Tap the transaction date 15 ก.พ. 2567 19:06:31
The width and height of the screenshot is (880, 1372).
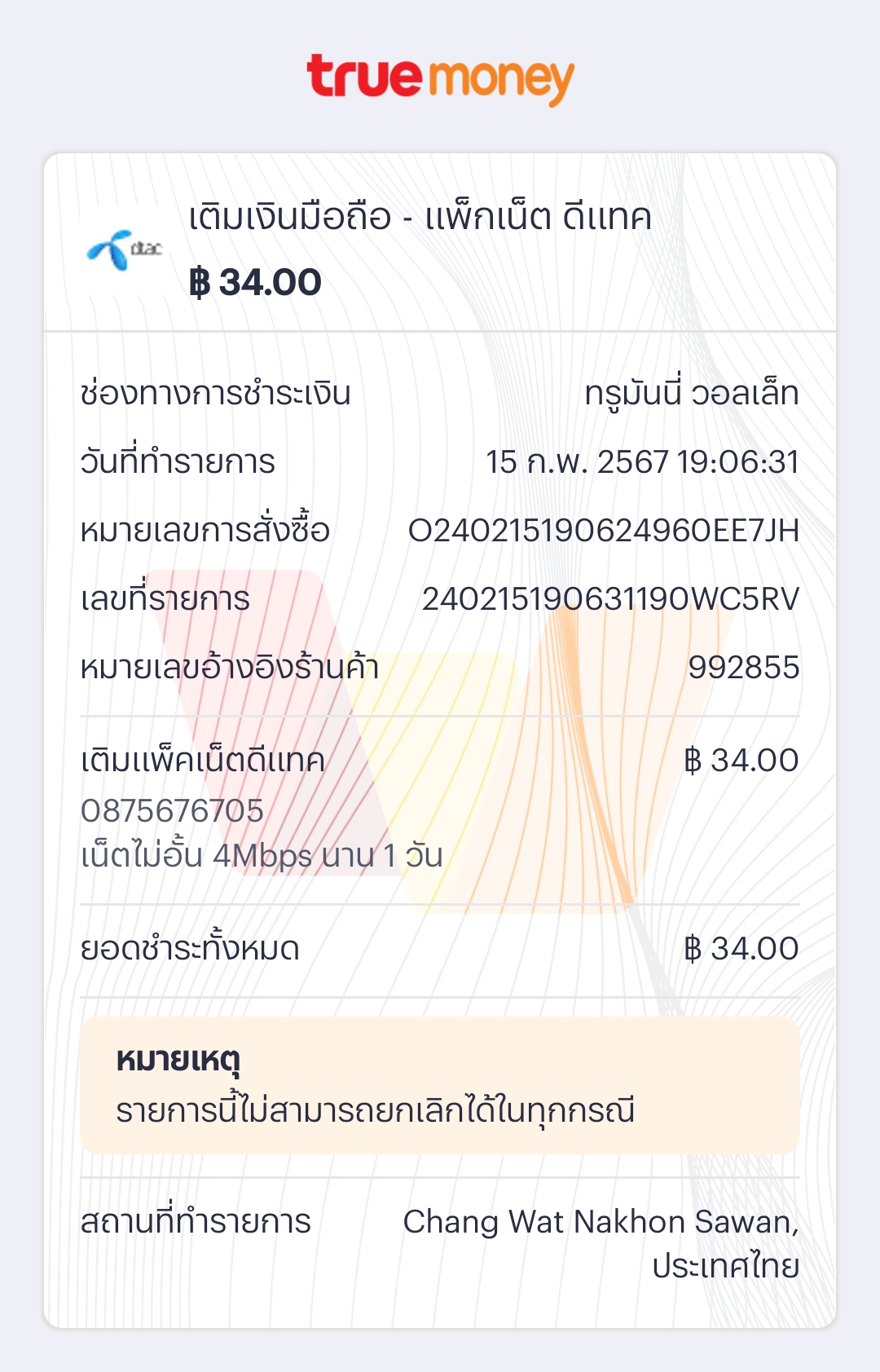pos(642,462)
